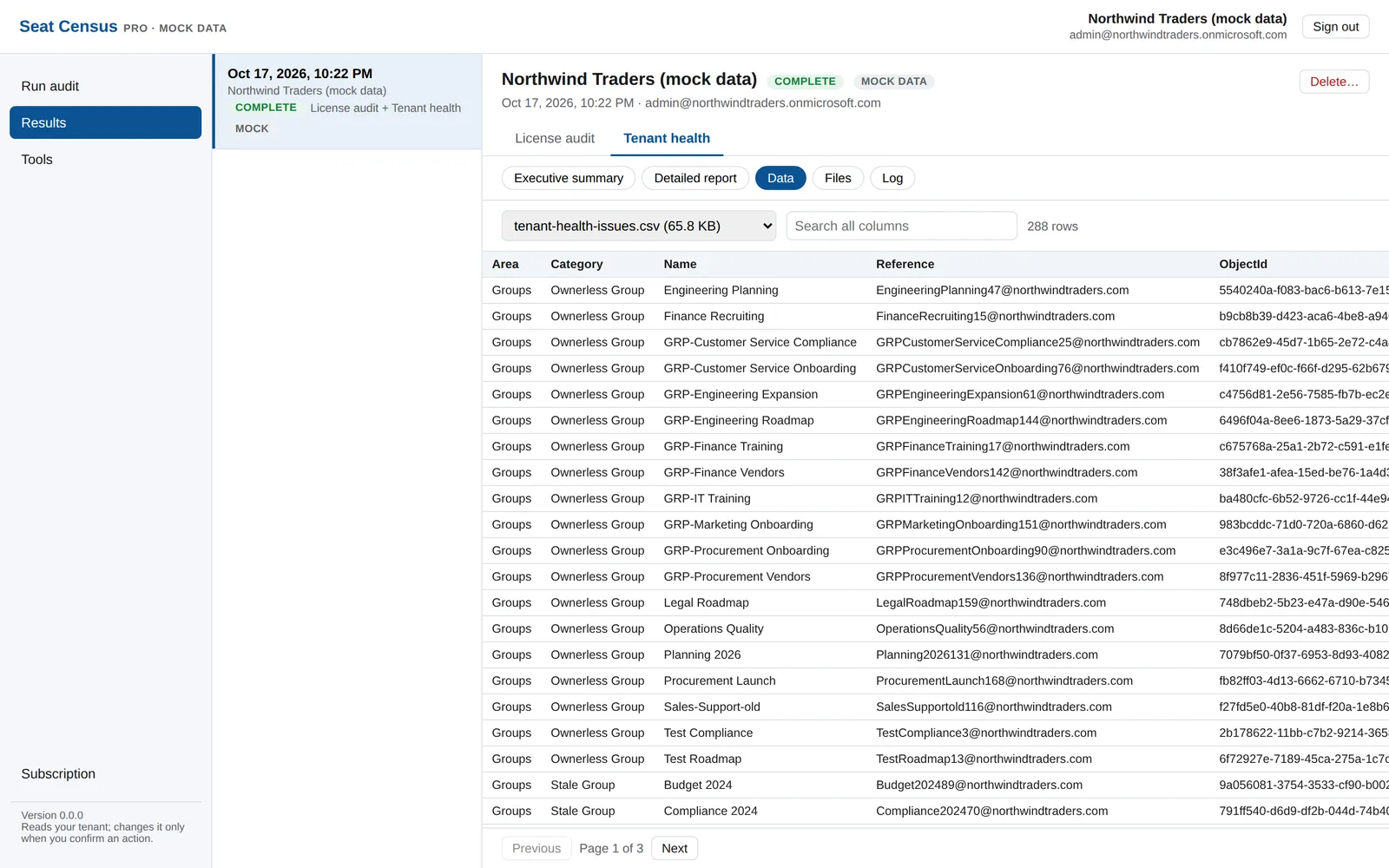Screen dimensions: 1389x868
Task: Click the 288 rows count label
Action: pyautogui.click(x=1052, y=227)
